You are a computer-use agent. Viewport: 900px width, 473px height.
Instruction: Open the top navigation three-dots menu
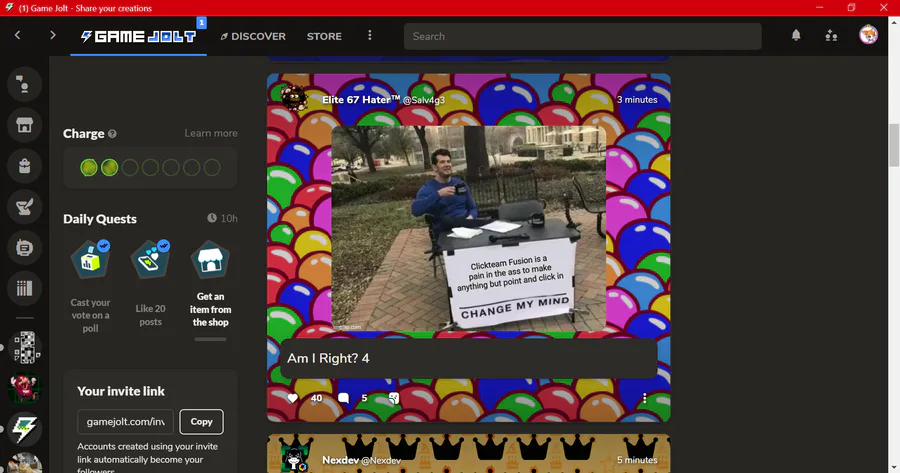[370, 36]
